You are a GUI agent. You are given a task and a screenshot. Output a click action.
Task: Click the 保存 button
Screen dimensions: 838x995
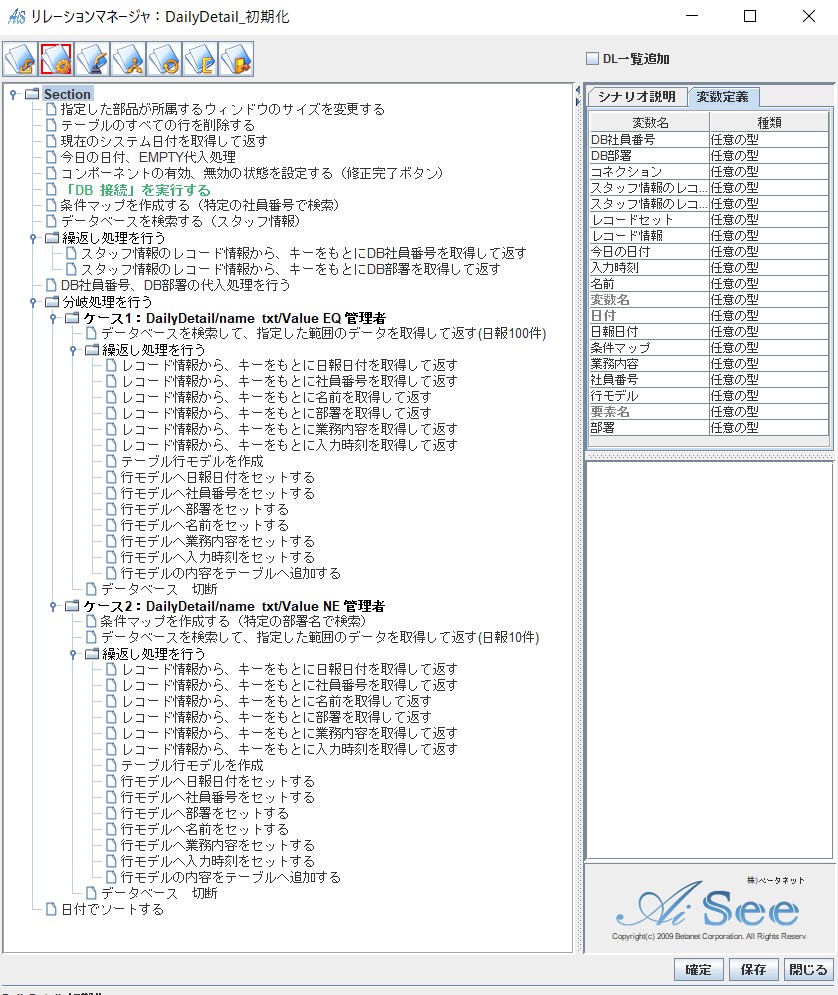[x=753, y=970]
